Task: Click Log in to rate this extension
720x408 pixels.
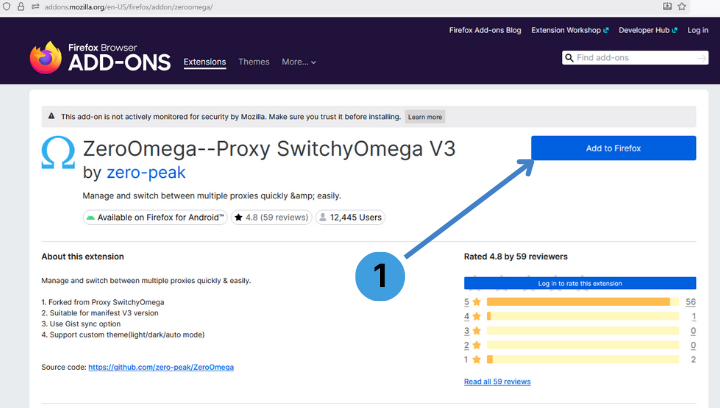Action: coord(580,283)
